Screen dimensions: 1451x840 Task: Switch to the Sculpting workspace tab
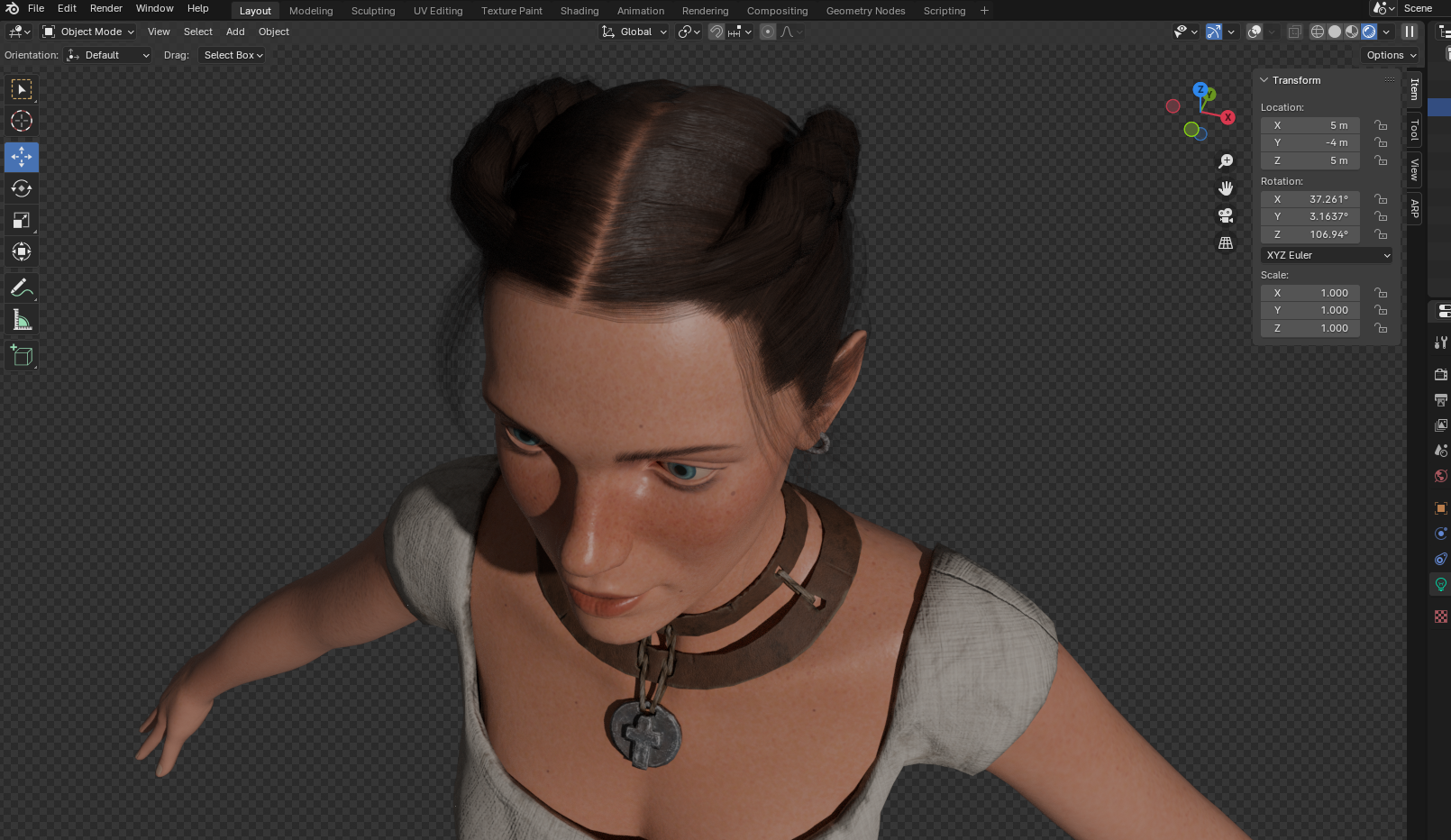tap(373, 11)
